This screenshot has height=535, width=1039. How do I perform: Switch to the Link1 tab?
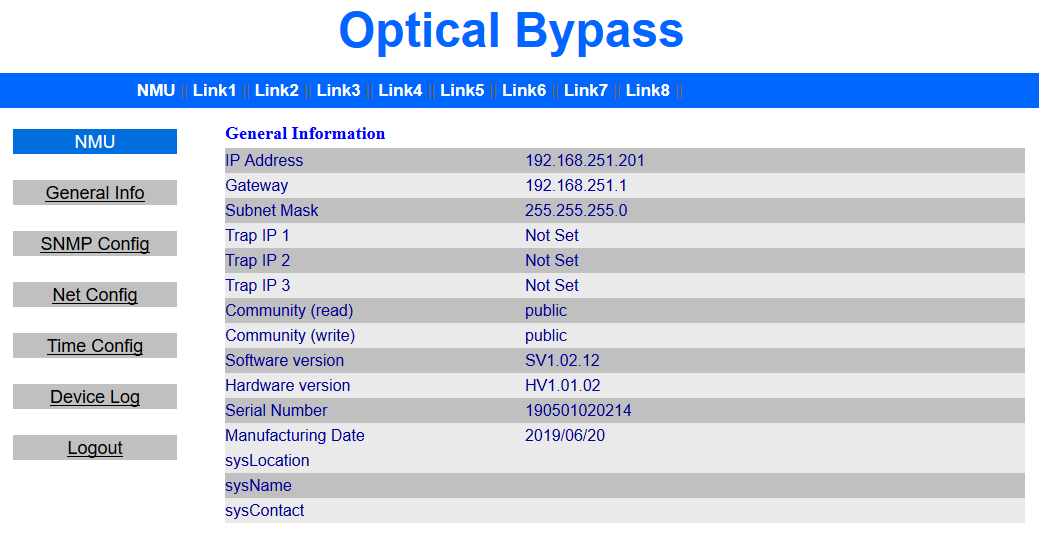pos(214,90)
